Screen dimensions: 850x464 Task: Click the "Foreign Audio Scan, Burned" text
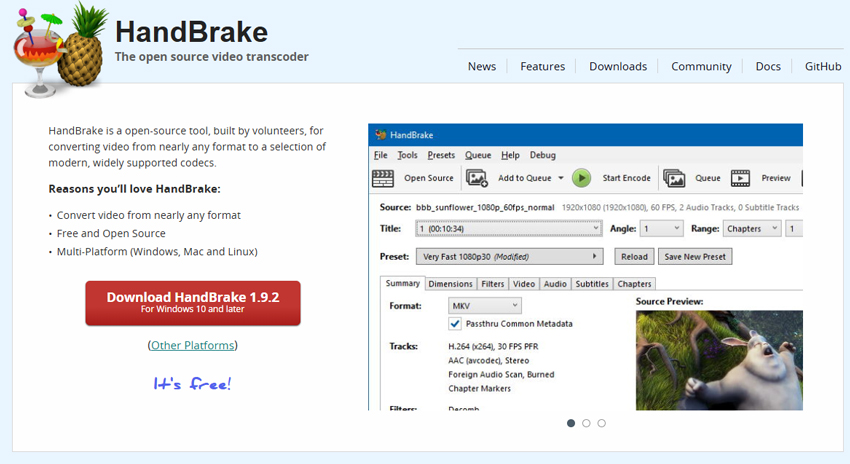(501, 375)
